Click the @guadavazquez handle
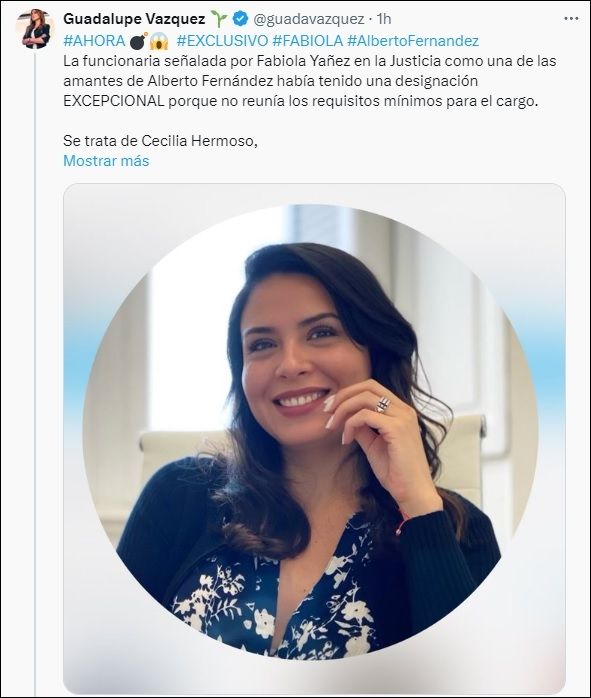 [308, 19]
